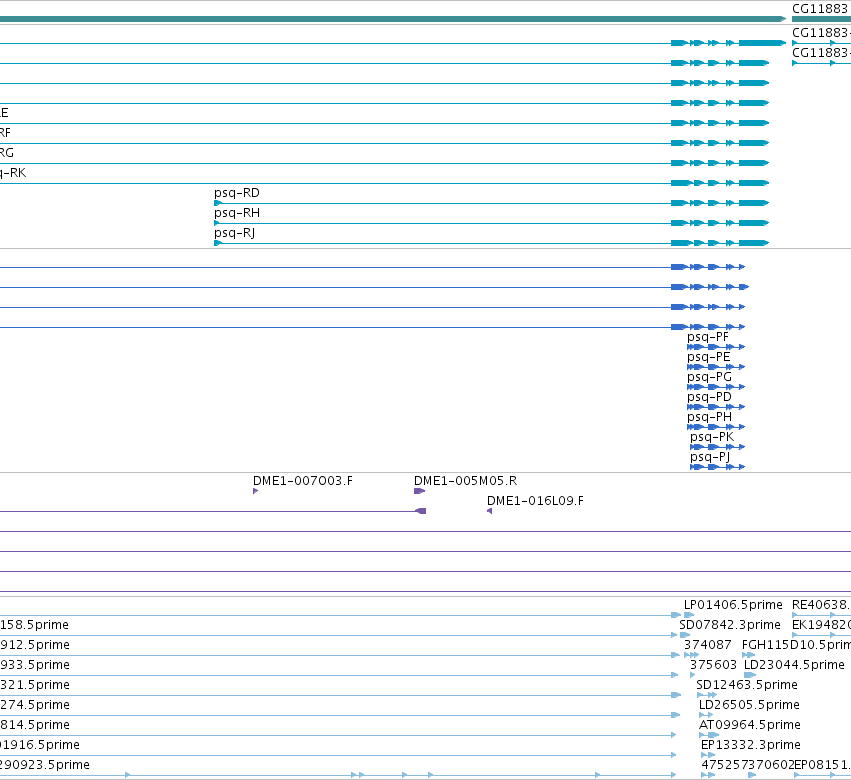The image size is (851, 780).
Task: Select the 933.5prime EST label
Action: (x=35, y=665)
